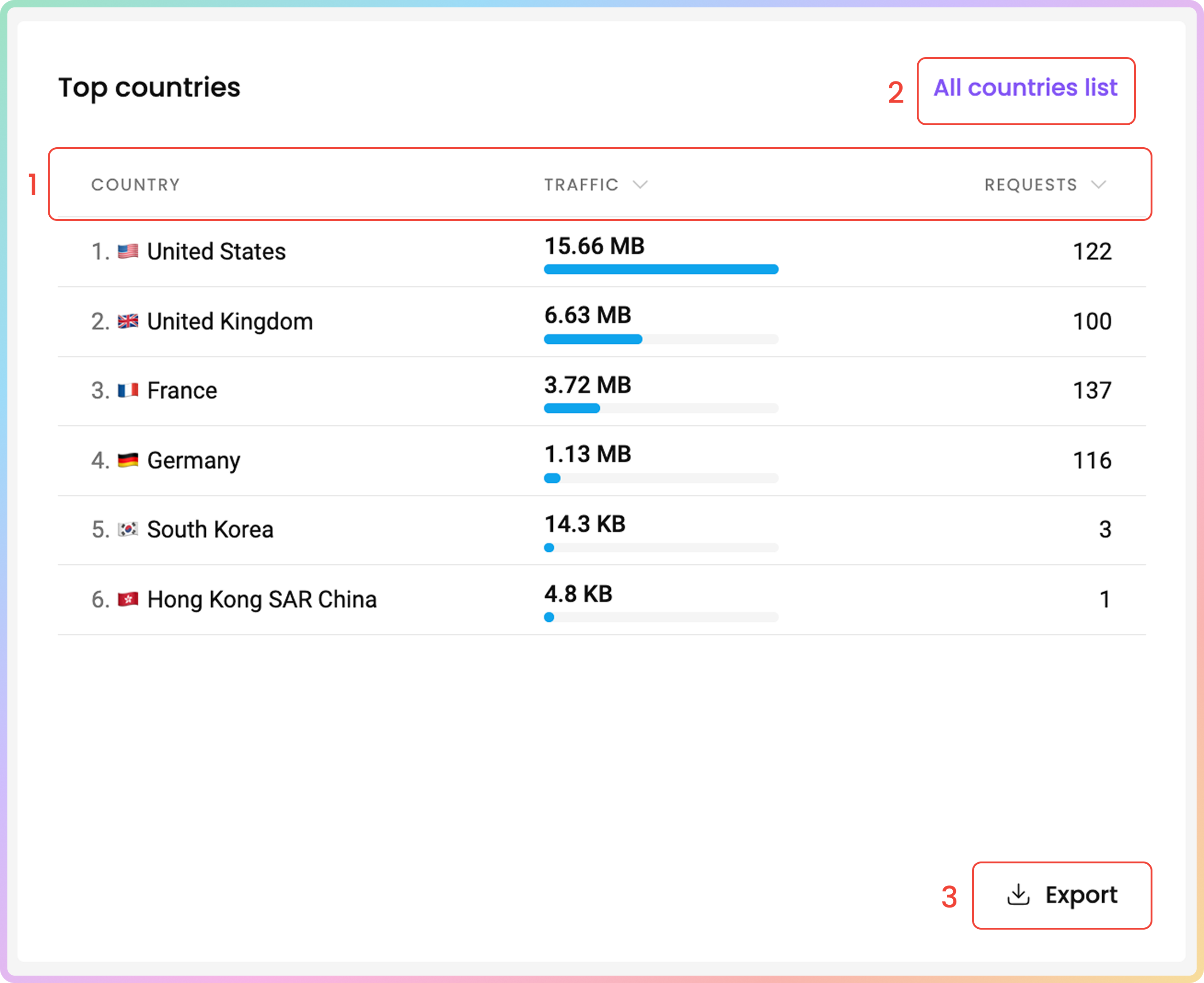The width and height of the screenshot is (1204, 983).
Task: Click the Hong Kong flag icon
Action: coord(127,600)
